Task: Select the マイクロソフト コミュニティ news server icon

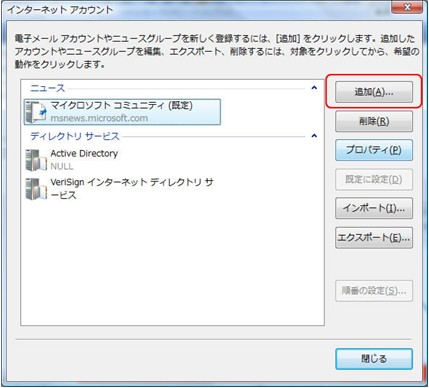Action: (x=36, y=112)
